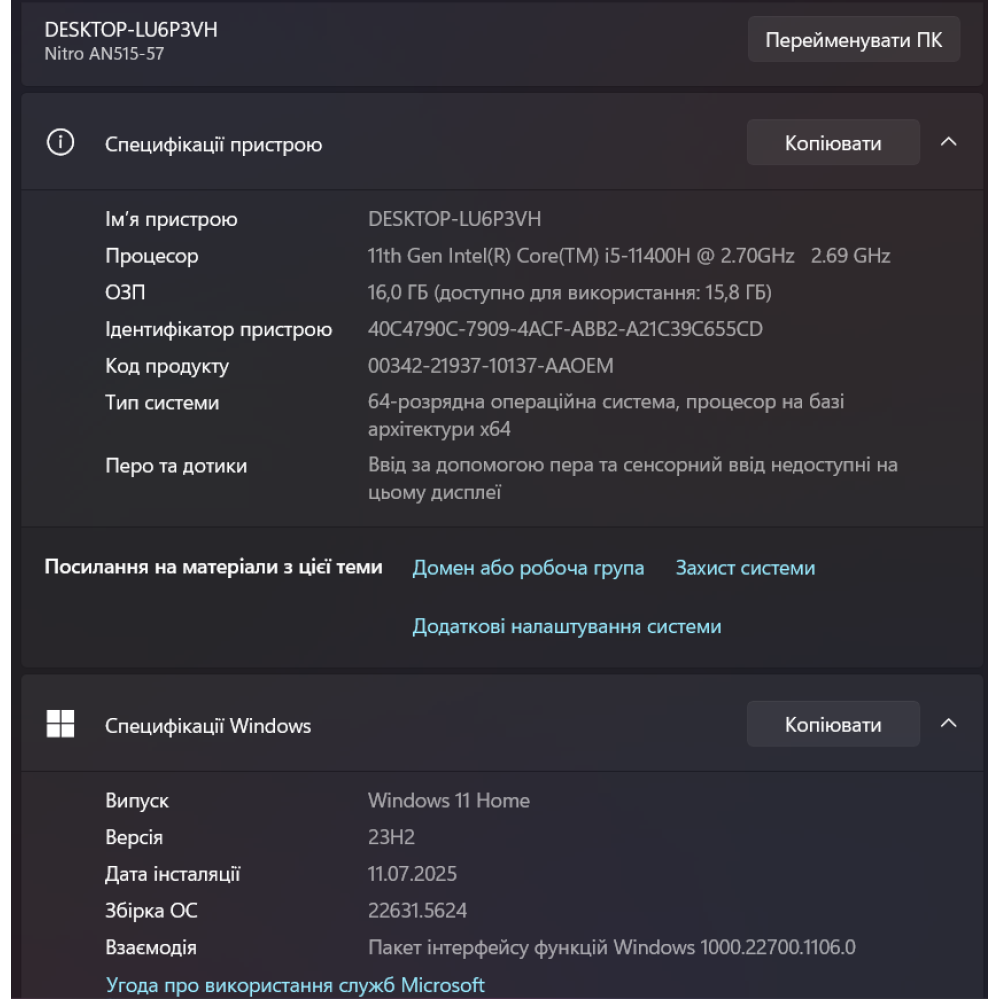Copy device specifications with Копіювати button
The width and height of the screenshot is (1000, 1000).
832,143
